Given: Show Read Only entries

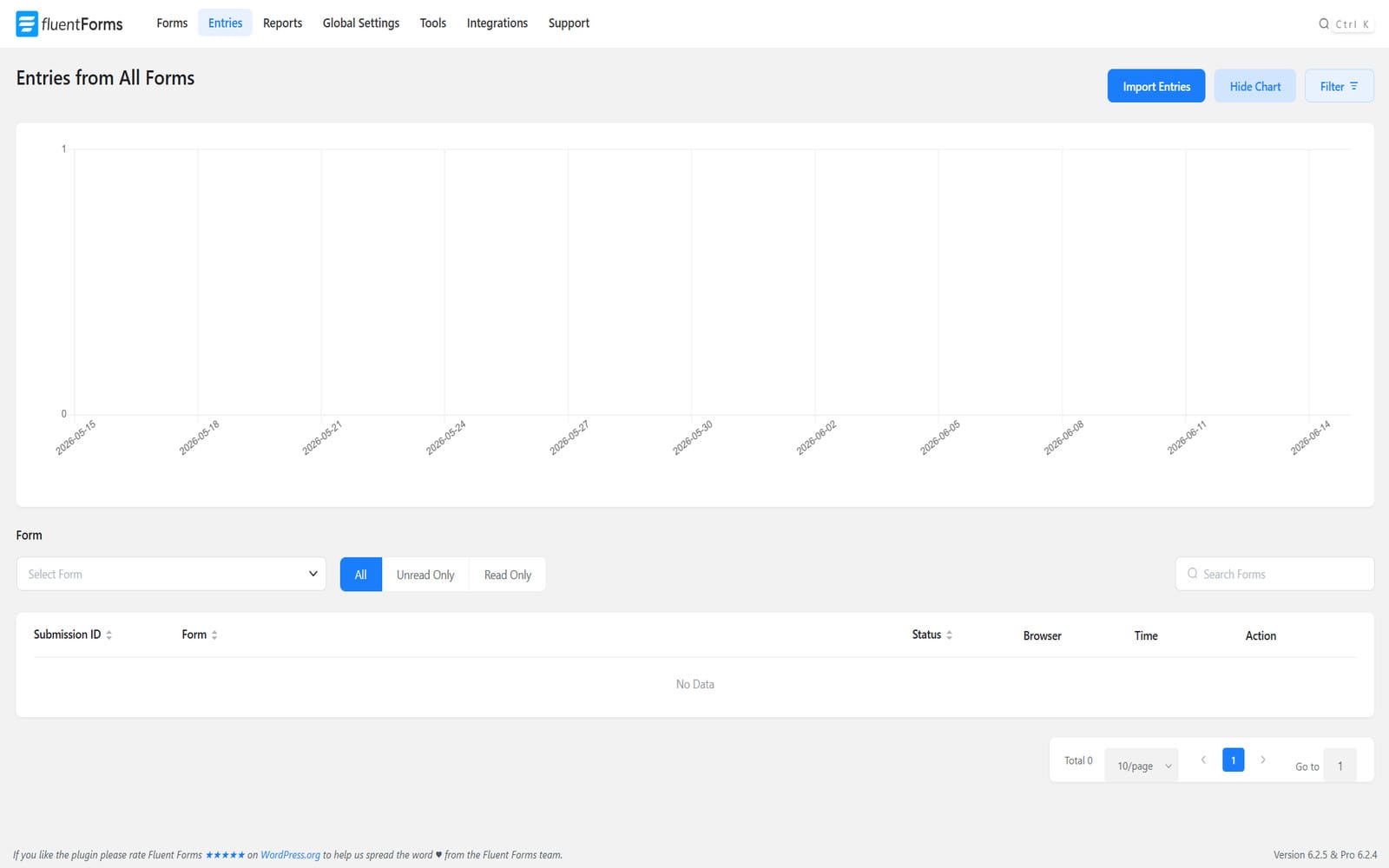Looking at the screenshot, I should 508,575.
